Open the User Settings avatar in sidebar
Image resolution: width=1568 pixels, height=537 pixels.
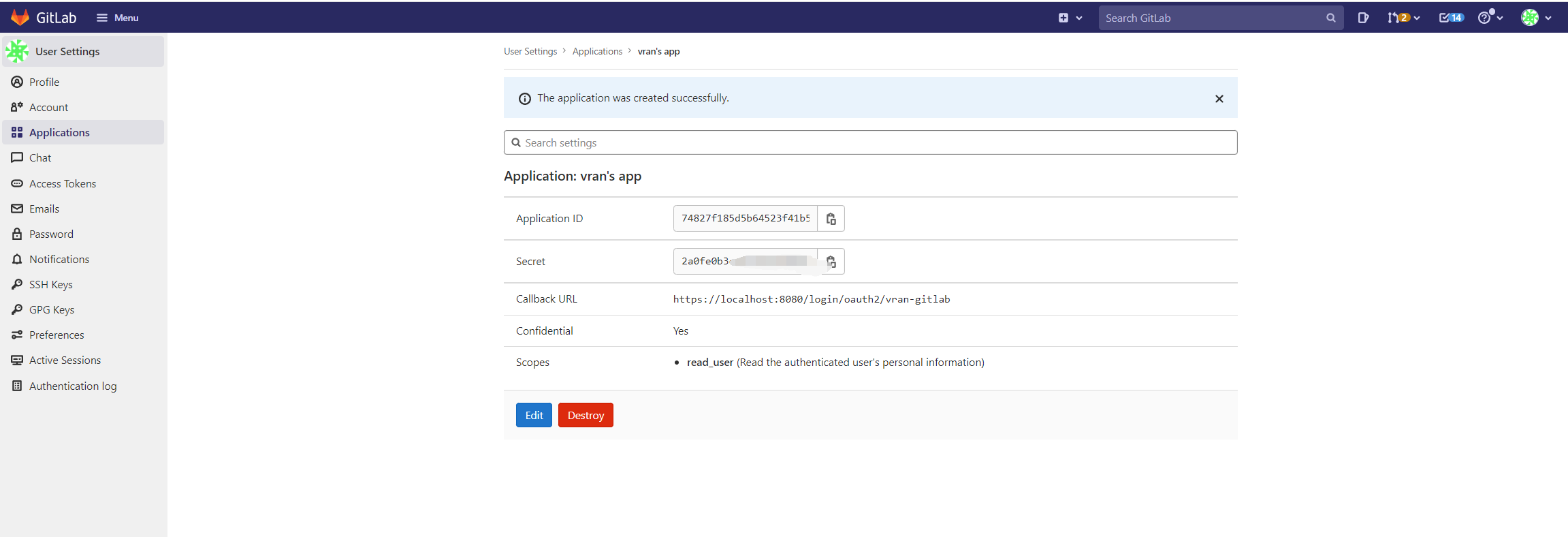click(x=17, y=51)
